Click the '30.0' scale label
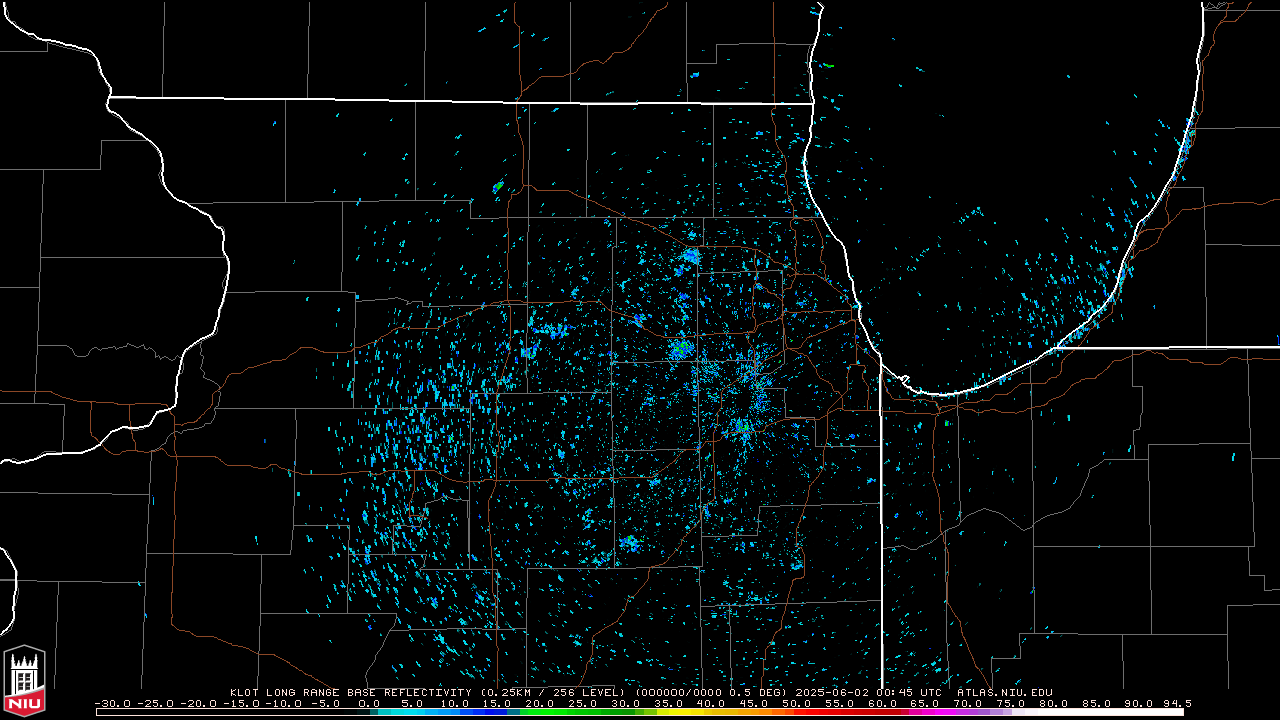This screenshot has height=720, width=1280. tap(626, 703)
